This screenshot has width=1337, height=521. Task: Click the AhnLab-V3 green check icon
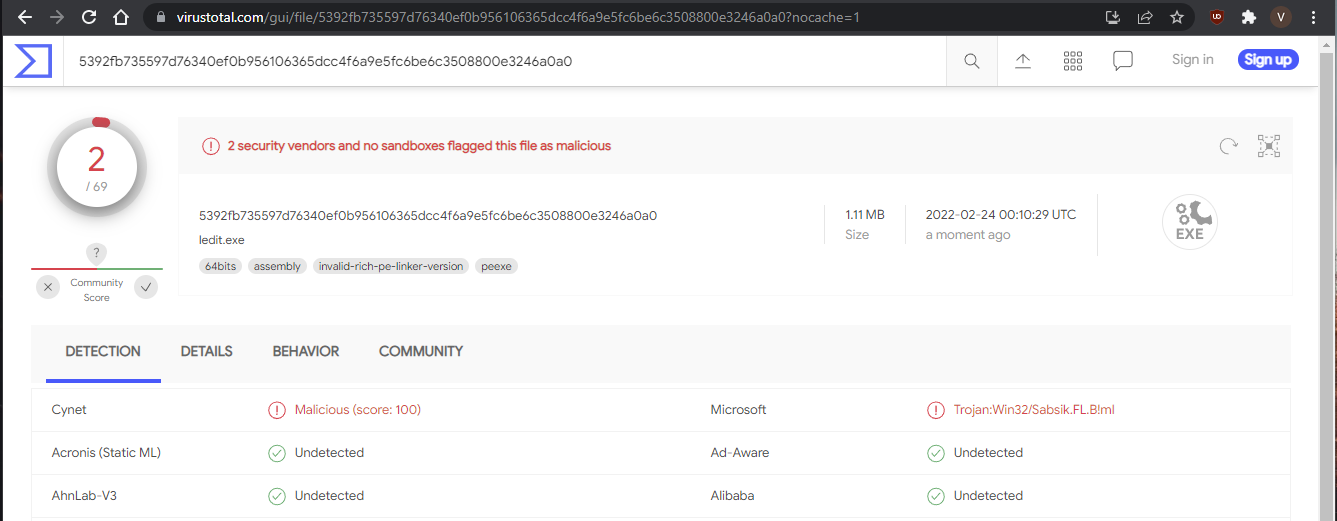[277, 496]
